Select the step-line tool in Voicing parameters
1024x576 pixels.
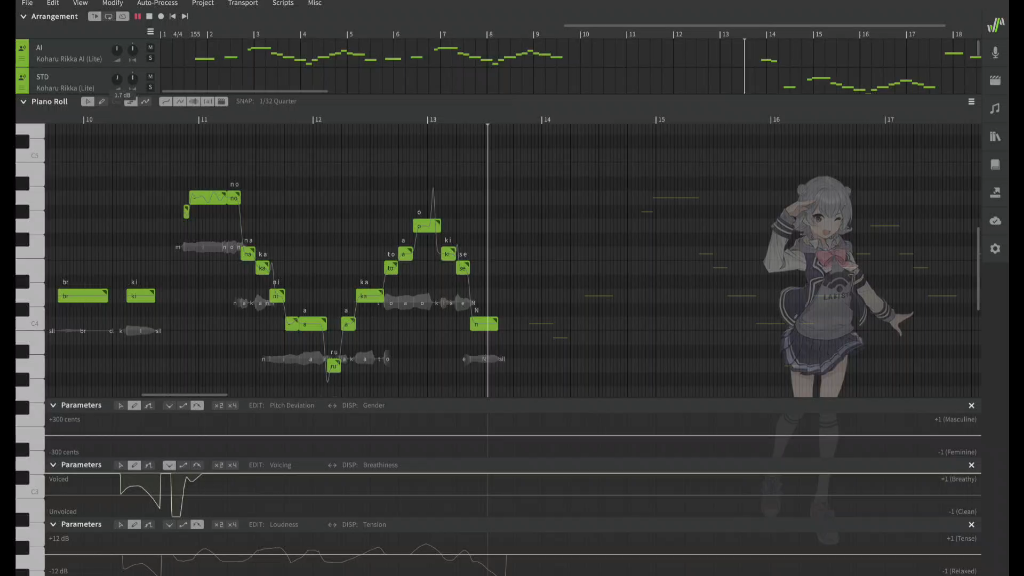point(148,465)
